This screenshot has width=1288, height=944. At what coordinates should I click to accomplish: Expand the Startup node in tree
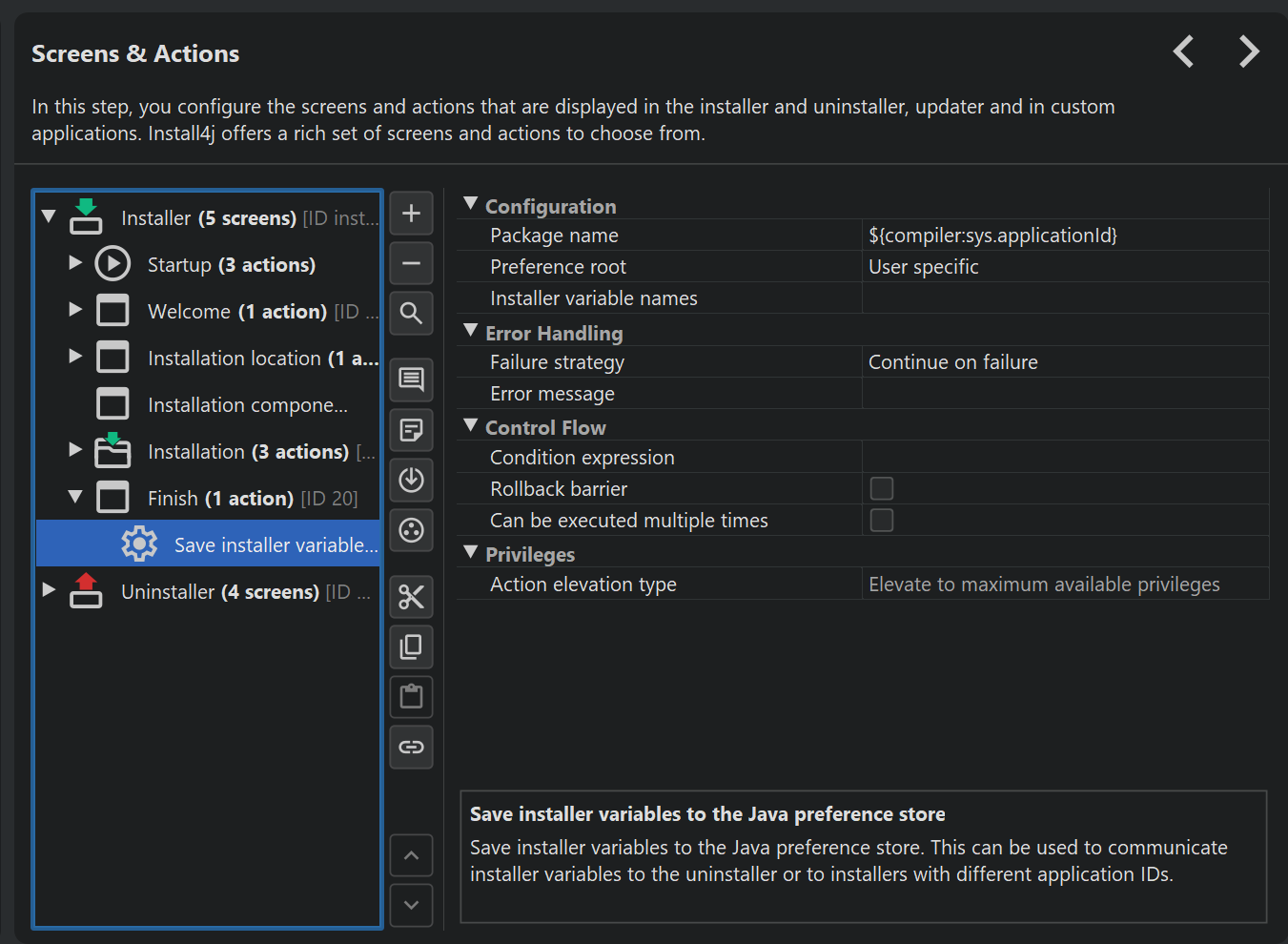click(x=75, y=263)
